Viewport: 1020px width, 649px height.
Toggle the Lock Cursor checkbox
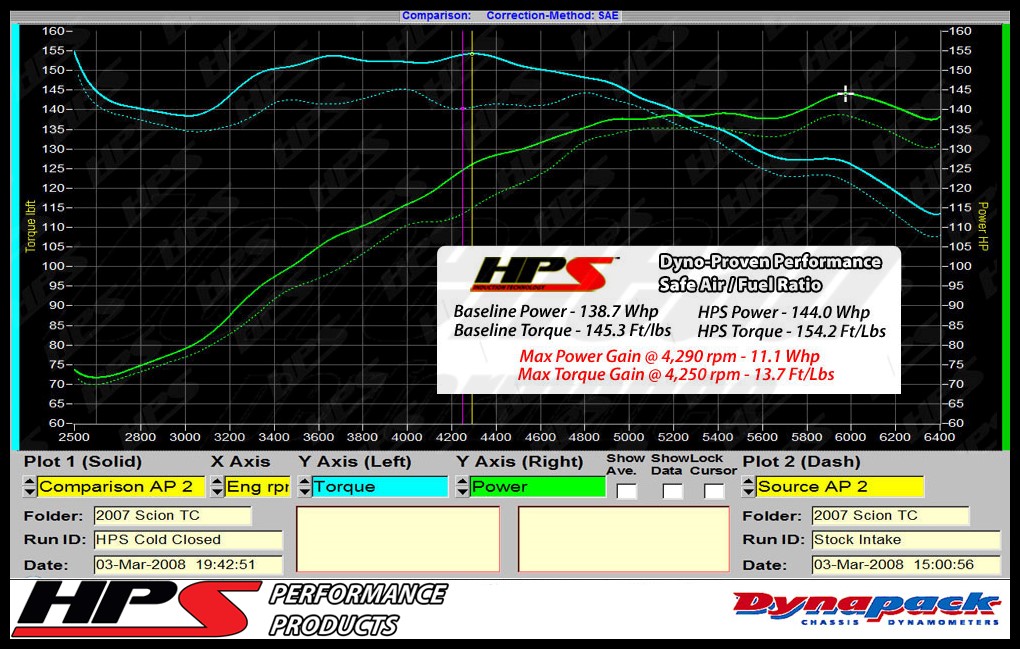[714, 491]
